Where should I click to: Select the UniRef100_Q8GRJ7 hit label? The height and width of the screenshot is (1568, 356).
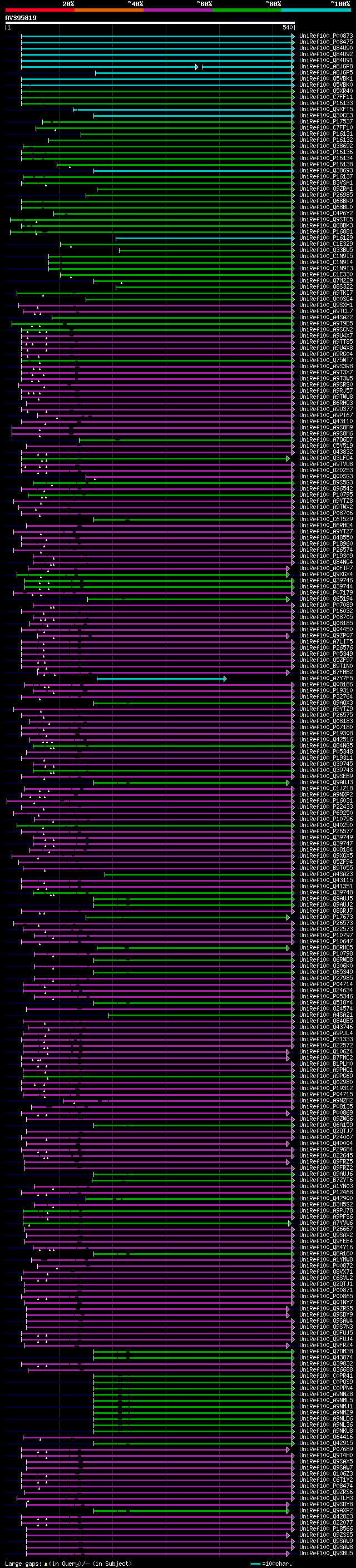(326, 911)
